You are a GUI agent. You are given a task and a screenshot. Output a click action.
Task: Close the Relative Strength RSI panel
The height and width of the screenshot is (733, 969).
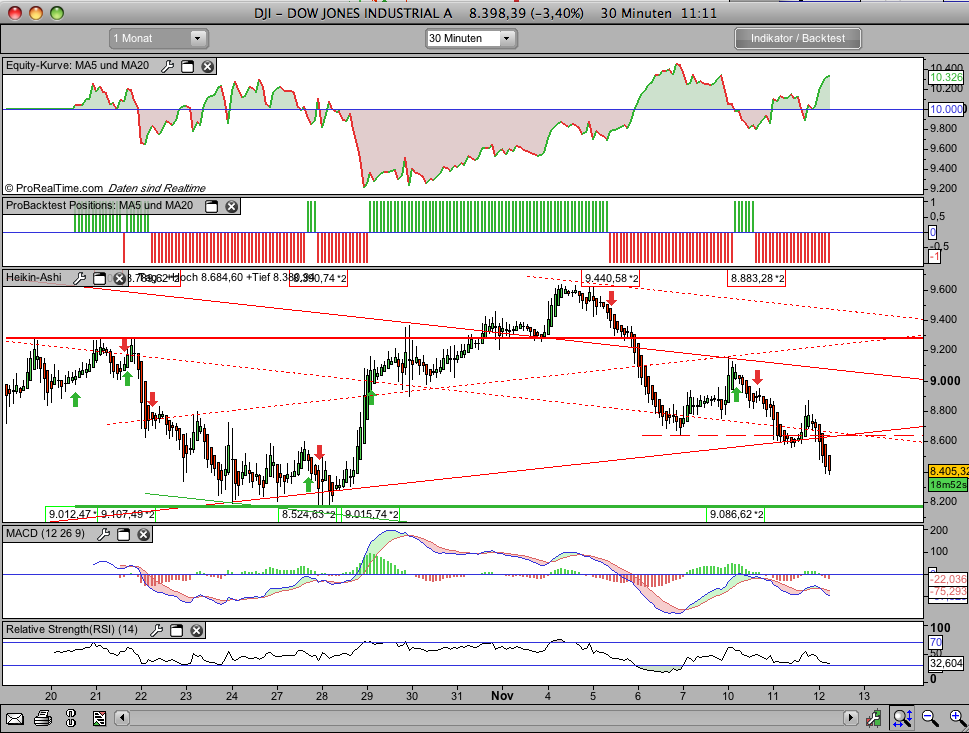click(197, 630)
